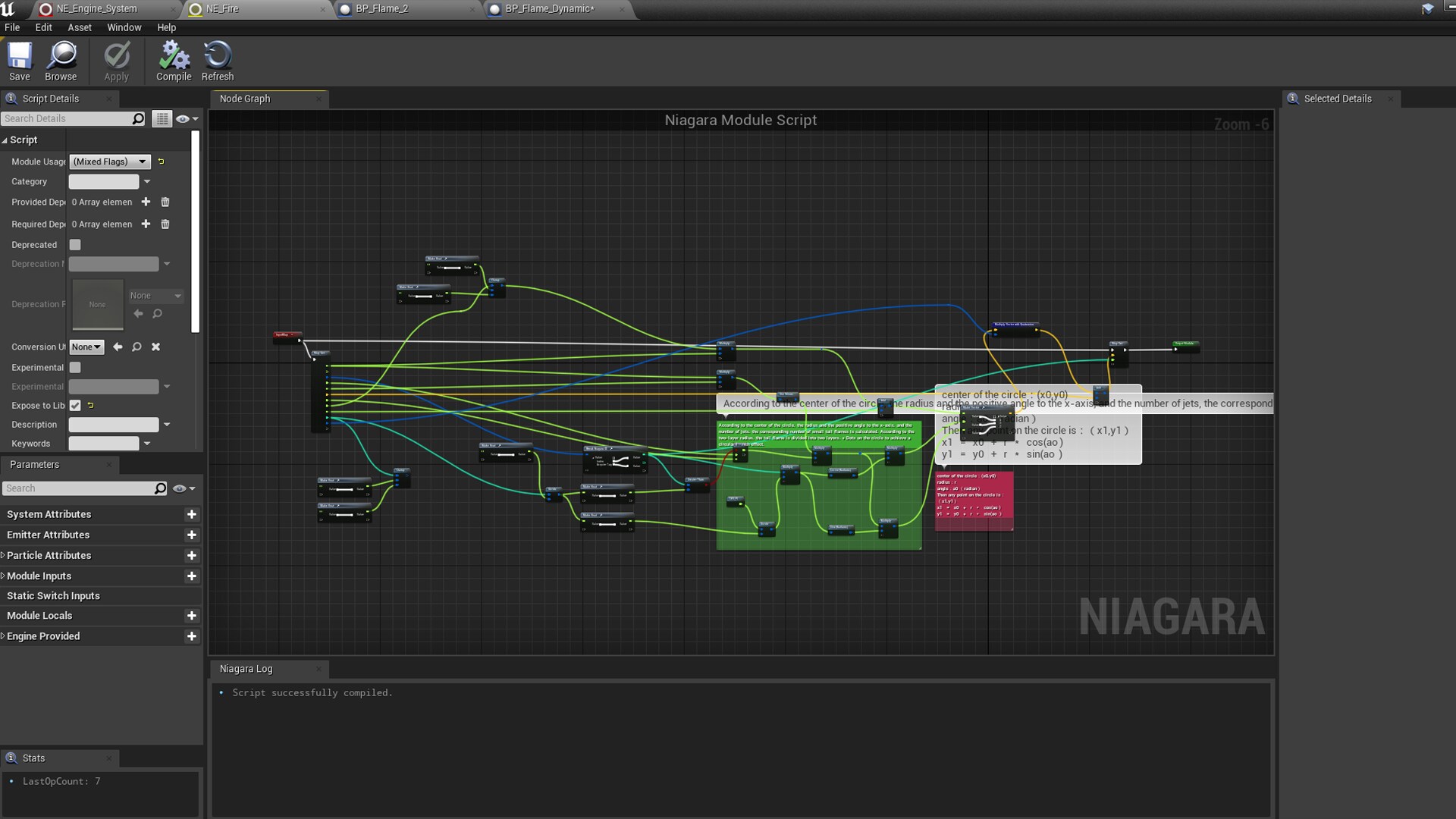Add a new System Attributes parameter

192,514
